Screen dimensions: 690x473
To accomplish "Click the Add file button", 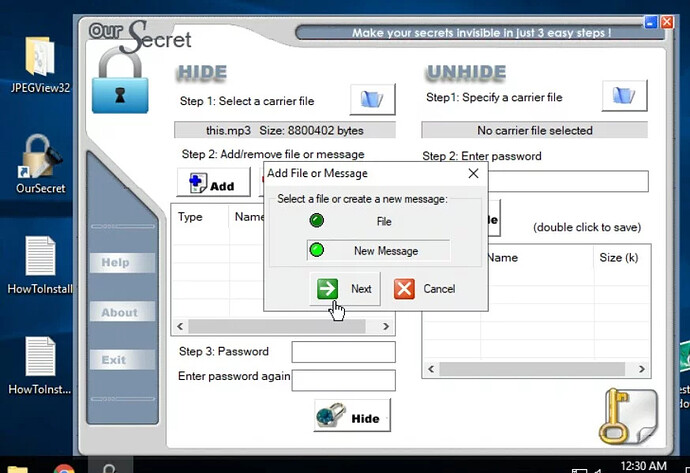I will click(x=213, y=184).
